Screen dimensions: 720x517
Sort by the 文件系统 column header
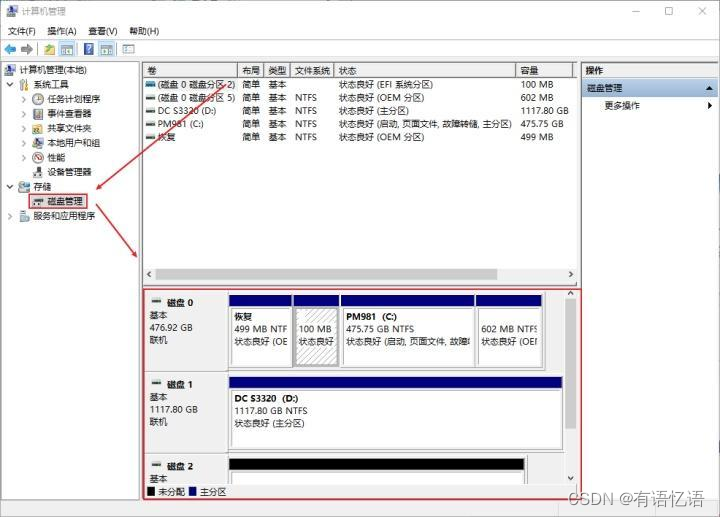[x=312, y=70]
